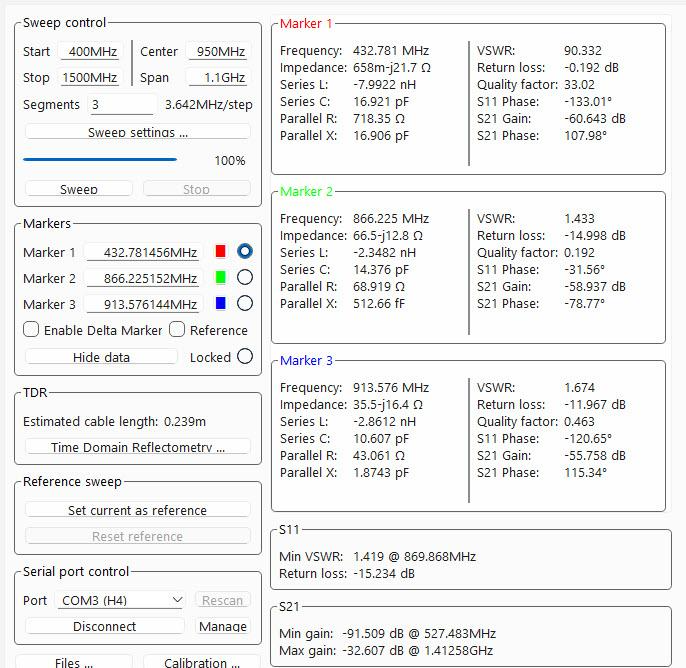
Task: Select Marker 1 radio button
Action: pyautogui.click(x=245, y=251)
